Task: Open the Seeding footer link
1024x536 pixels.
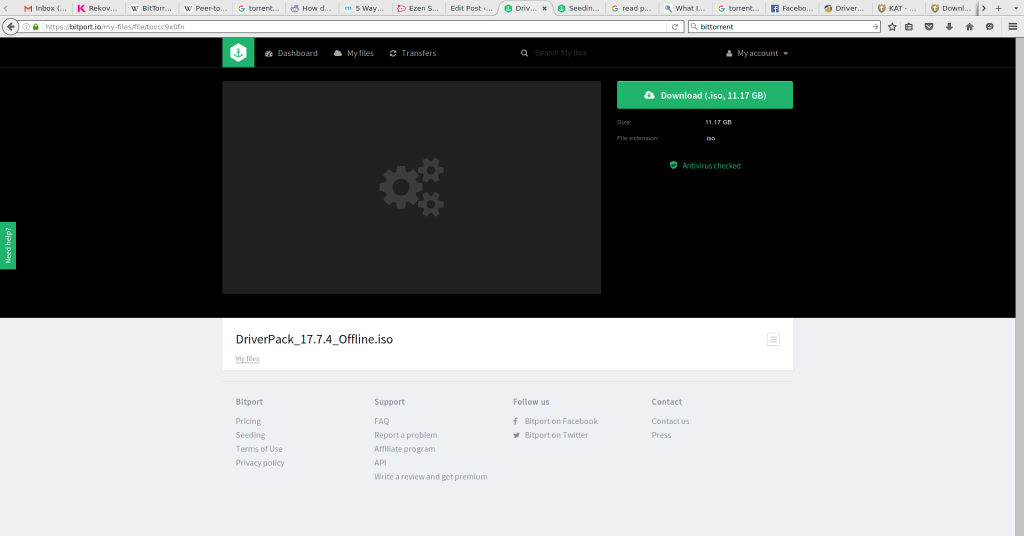Action: tap(250, 435)
